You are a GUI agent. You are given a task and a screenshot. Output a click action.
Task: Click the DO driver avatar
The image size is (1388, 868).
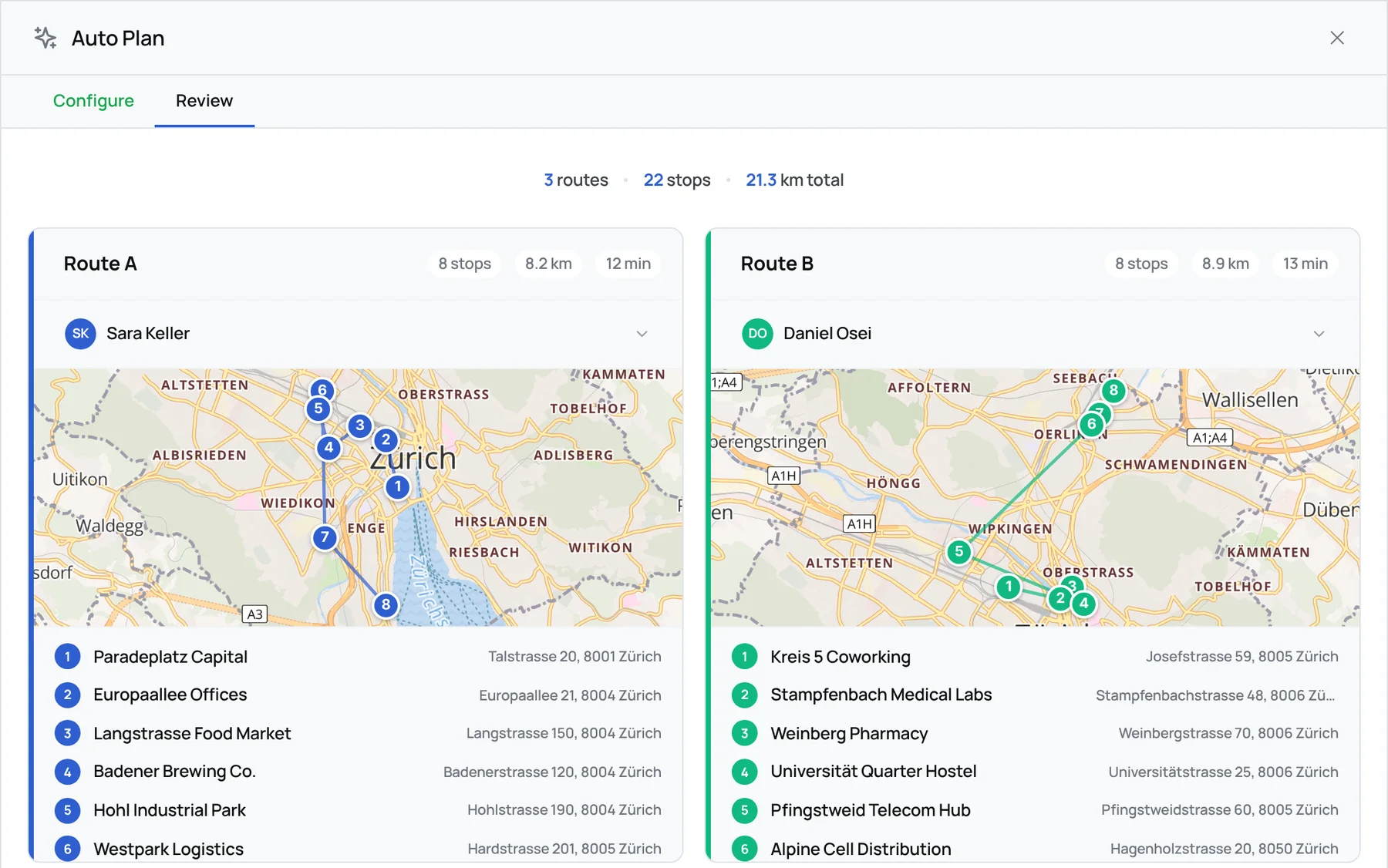click(x=757, y=334)
